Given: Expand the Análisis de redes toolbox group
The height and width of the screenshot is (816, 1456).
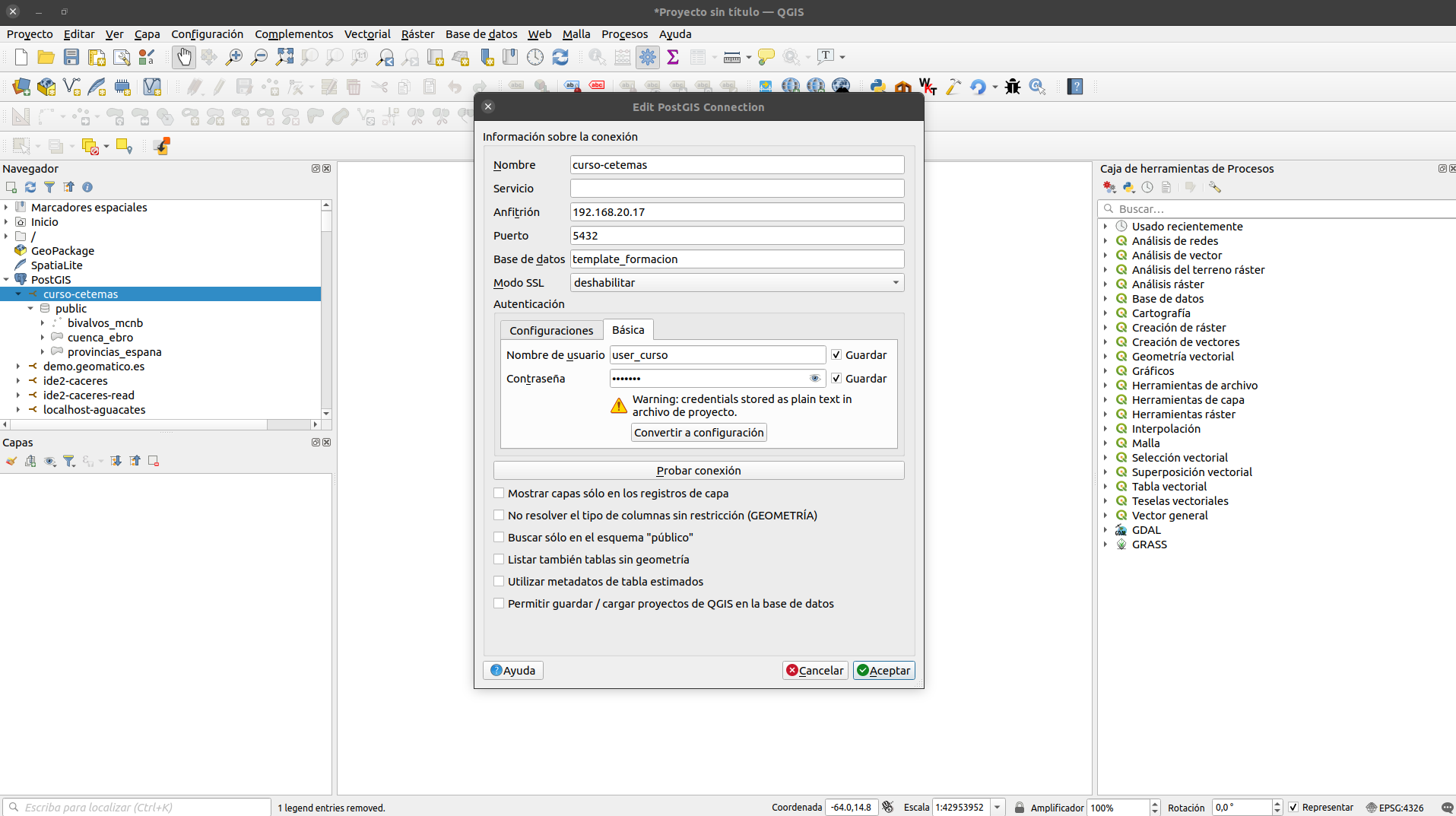Looking at the screenshot, I should pyautogui.click(x=1105, y=241).
